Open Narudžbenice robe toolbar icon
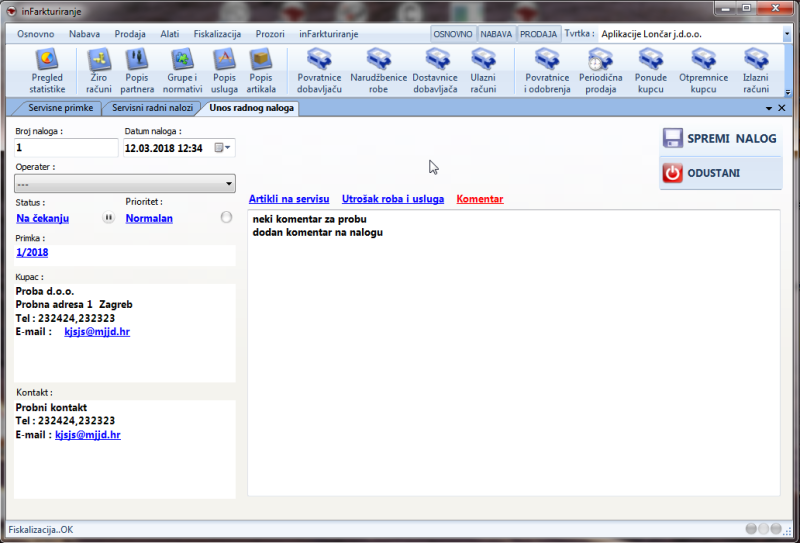This screenshot has width=800, height=543. (x=379, y=70)
